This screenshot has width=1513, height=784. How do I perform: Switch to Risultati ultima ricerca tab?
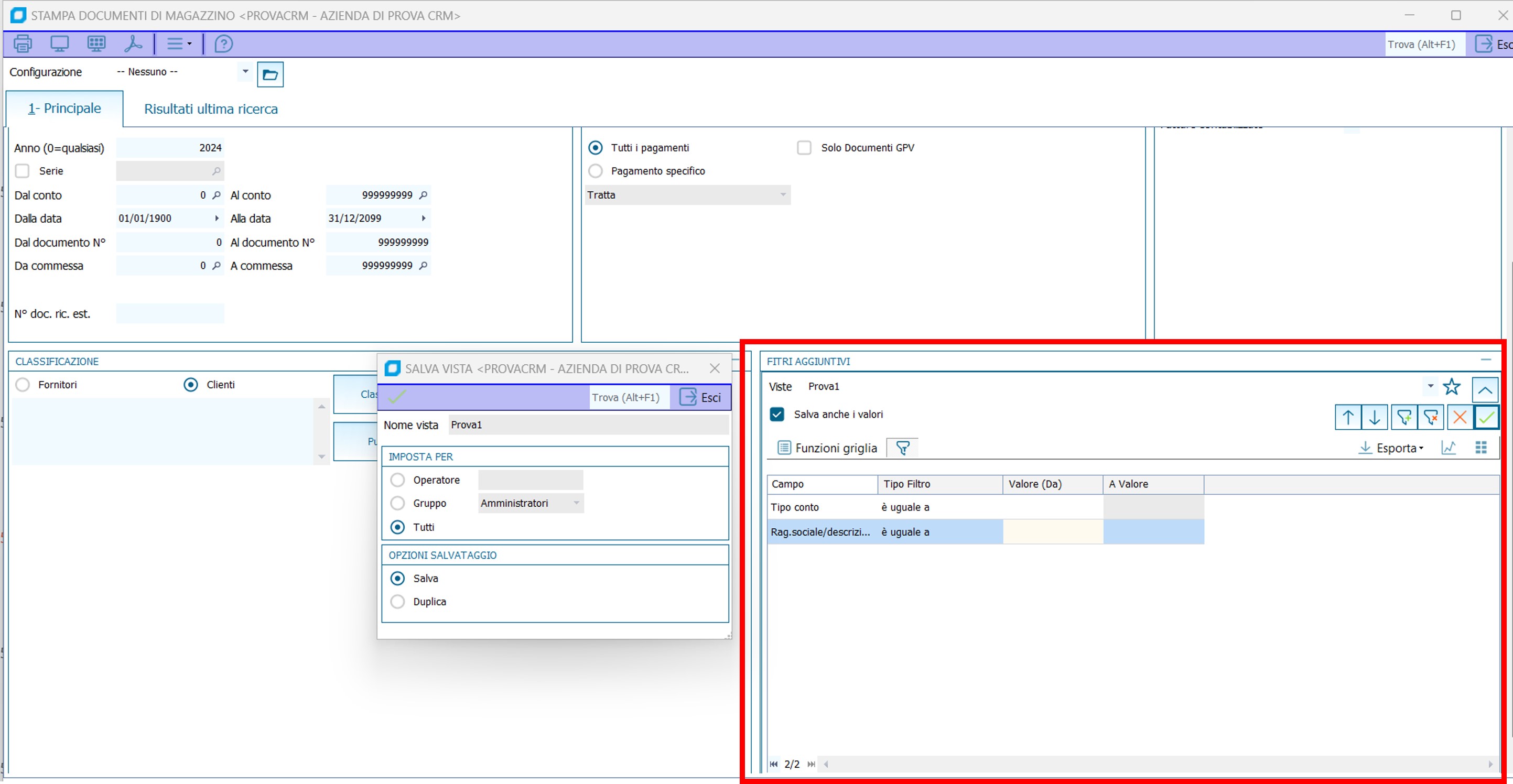211,109
